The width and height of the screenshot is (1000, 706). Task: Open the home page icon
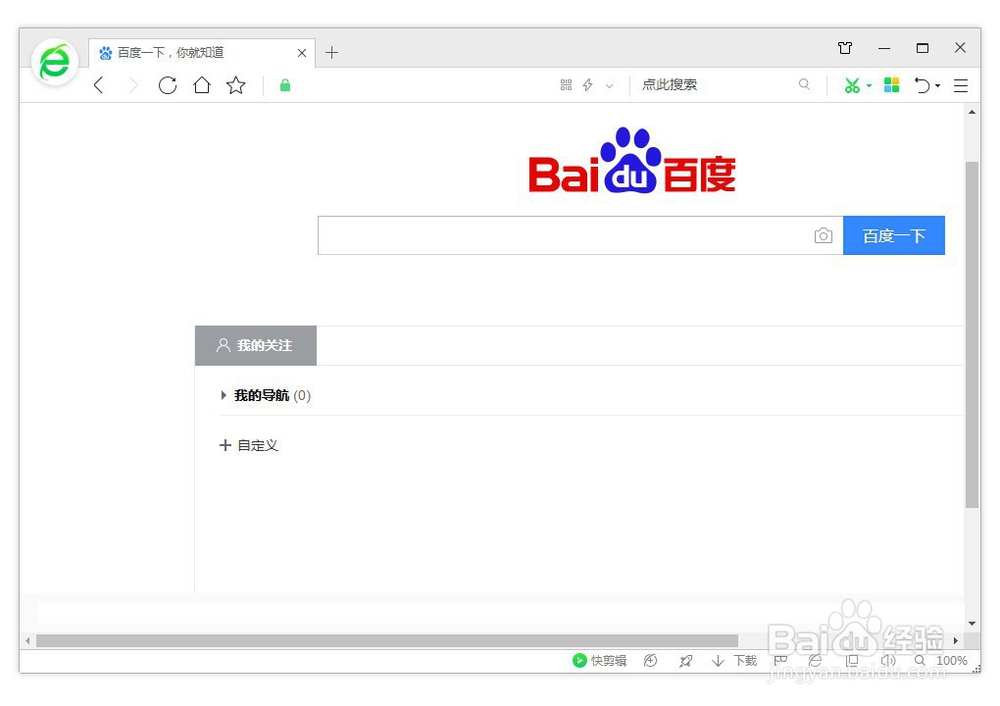[x=202, y=85]
